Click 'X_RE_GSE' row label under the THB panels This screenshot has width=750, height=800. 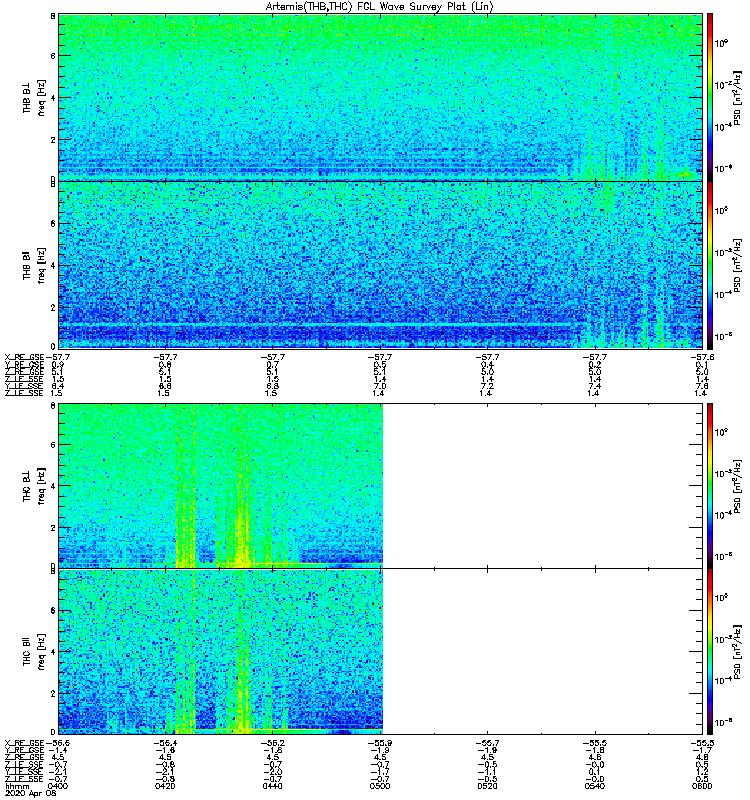coord(24,357)
